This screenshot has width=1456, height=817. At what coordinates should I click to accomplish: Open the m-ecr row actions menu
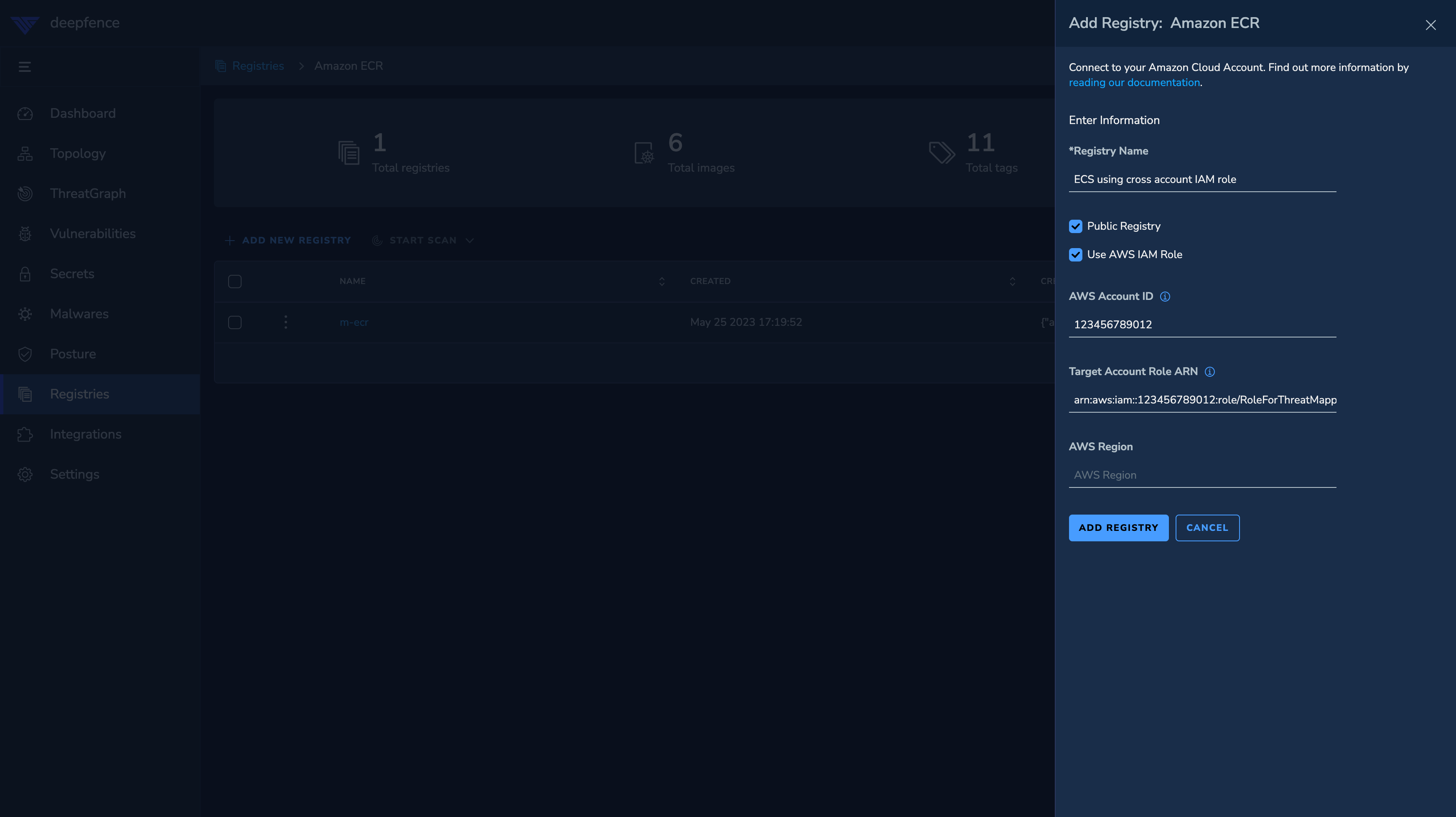285,322
